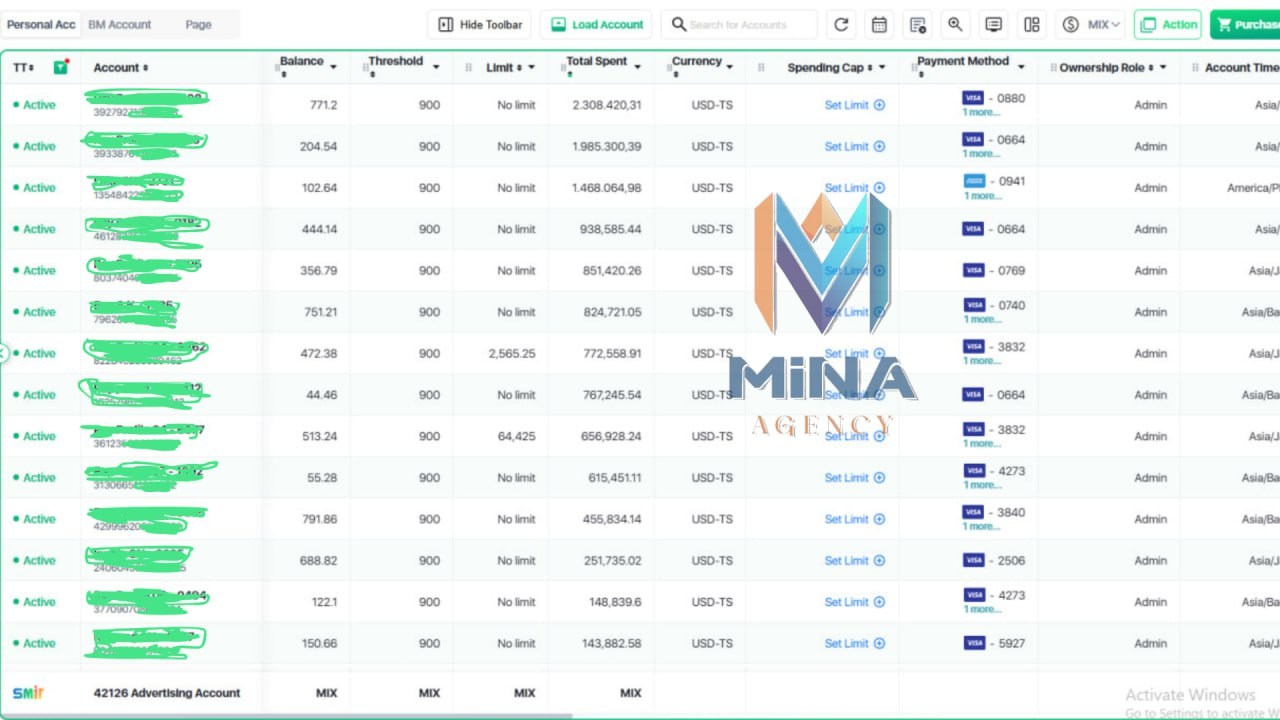Open the calendar date picker icon
1280x720 pixels.
(x=880, y=25)
